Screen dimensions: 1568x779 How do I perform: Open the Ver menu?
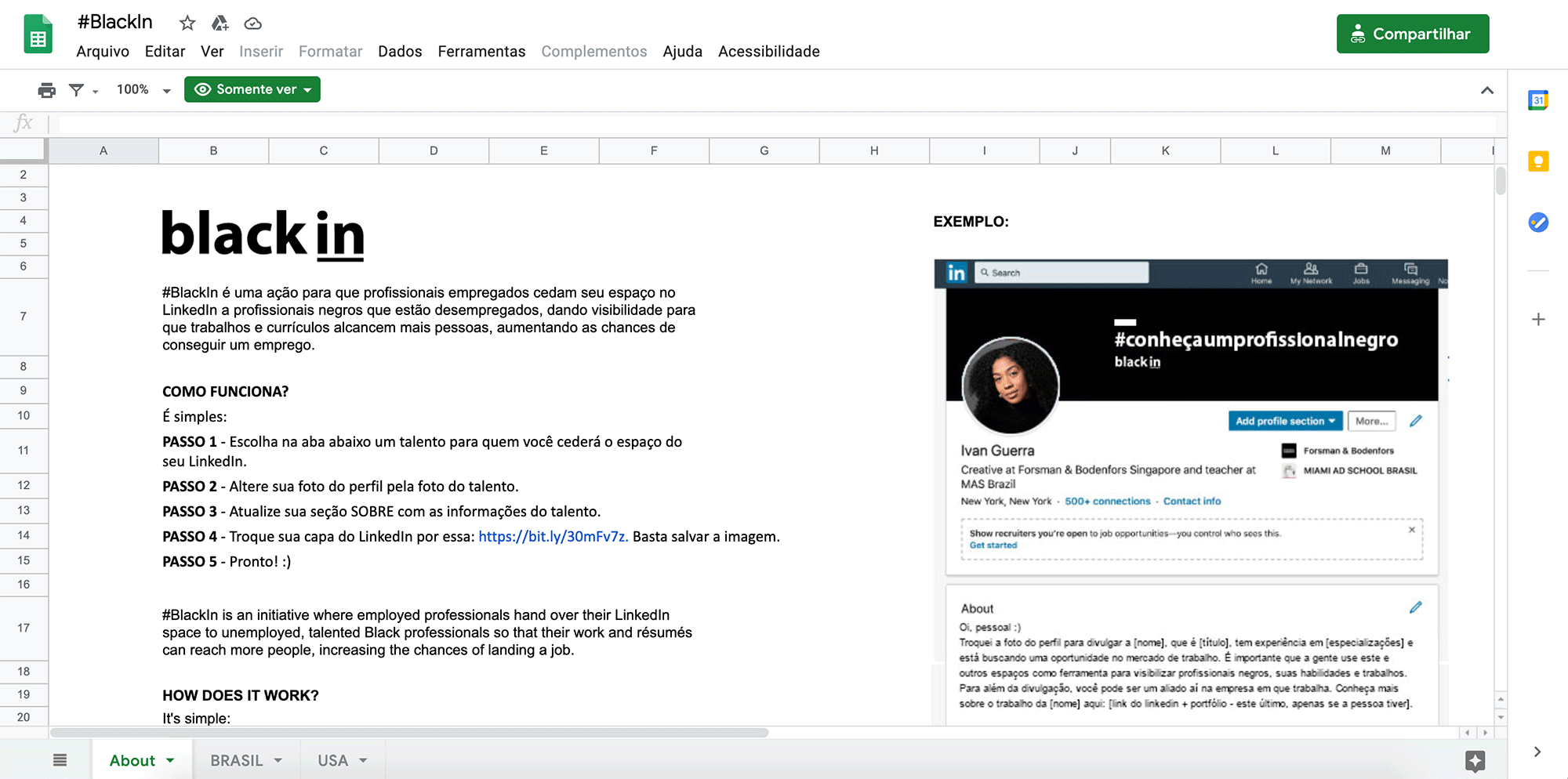coord(212,52)
